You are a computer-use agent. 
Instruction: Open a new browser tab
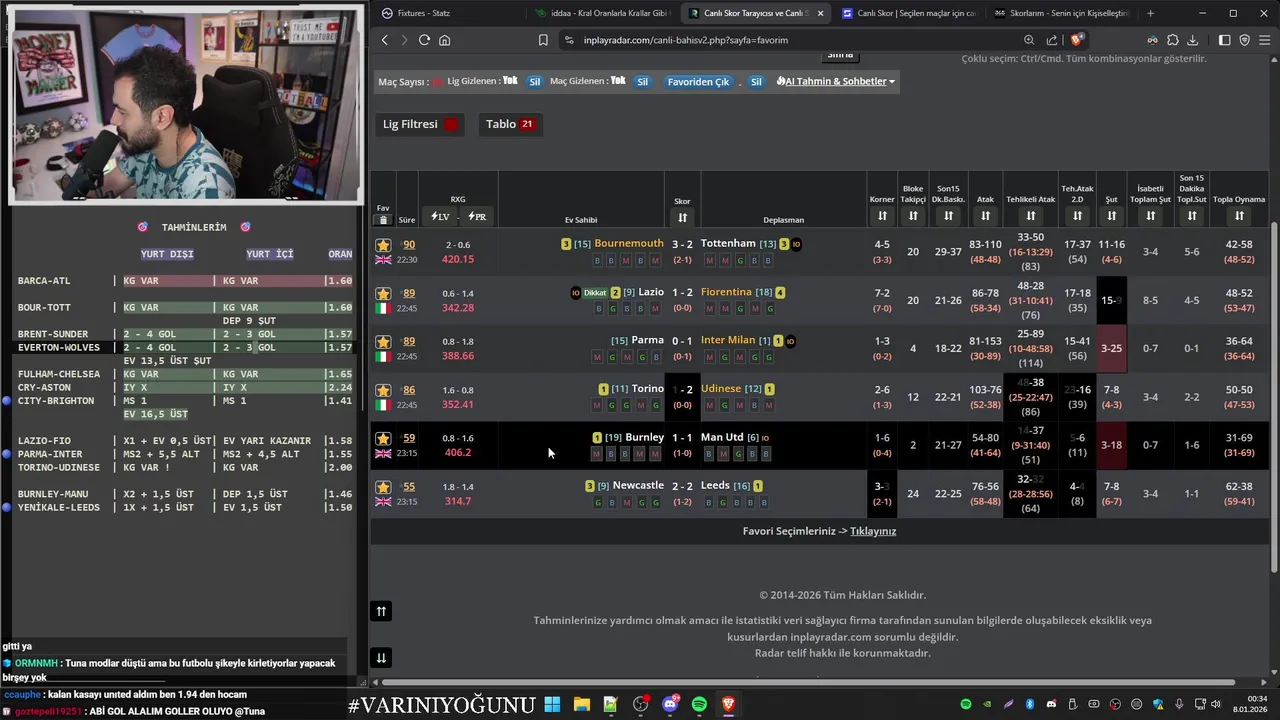[1150, 13]
